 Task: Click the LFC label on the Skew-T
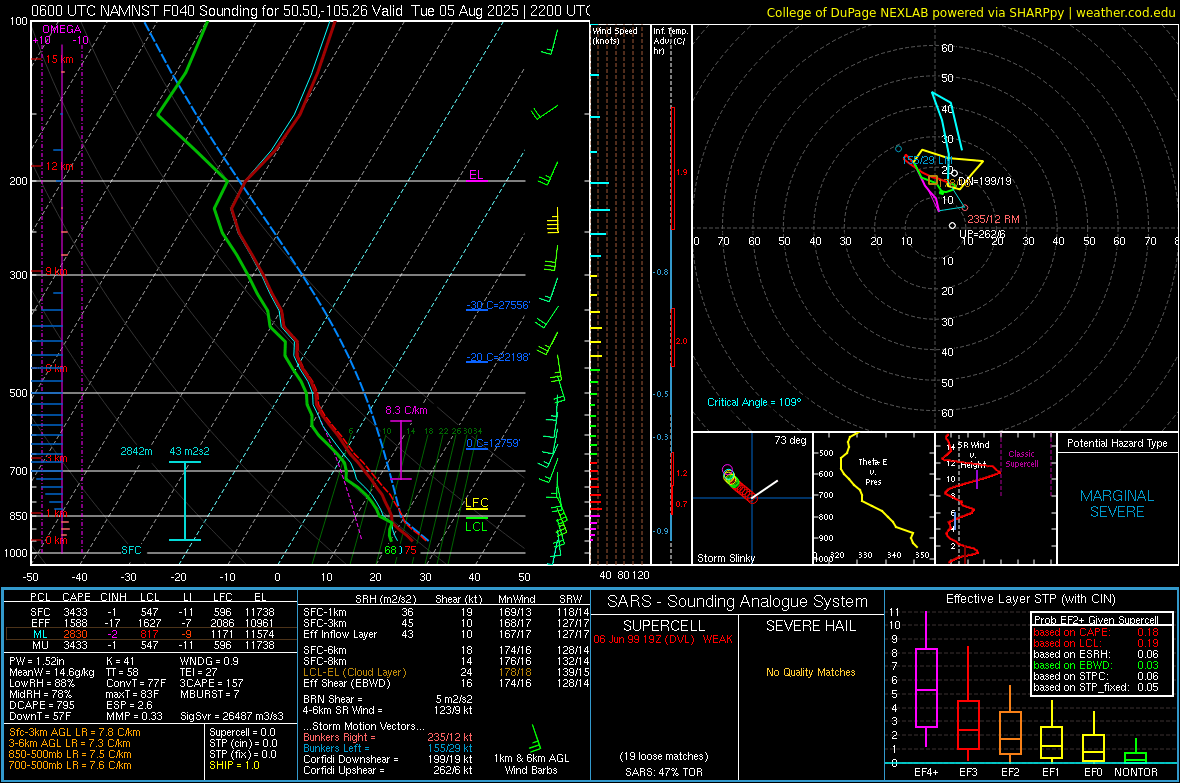coord(476,503)
